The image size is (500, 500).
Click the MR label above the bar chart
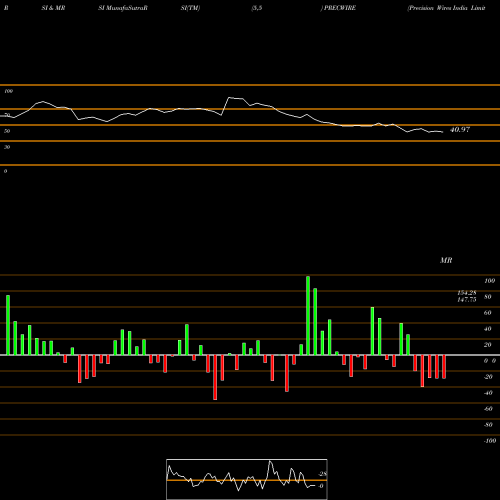point(446,260)
